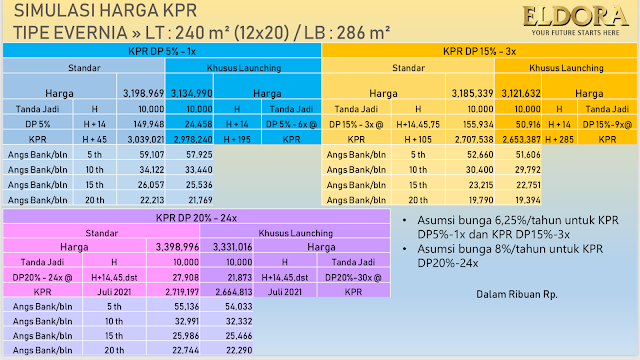Click the installment value 51.606
Screen dimensions: 640x360
coord(528,155)
